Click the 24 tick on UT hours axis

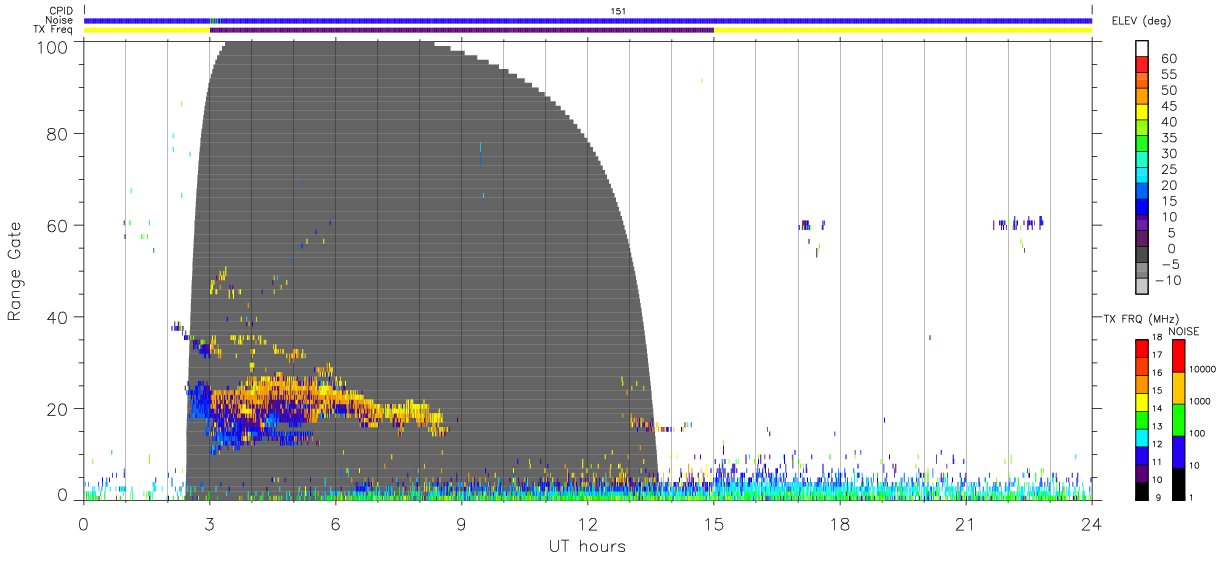click(x=1091, y=525)
